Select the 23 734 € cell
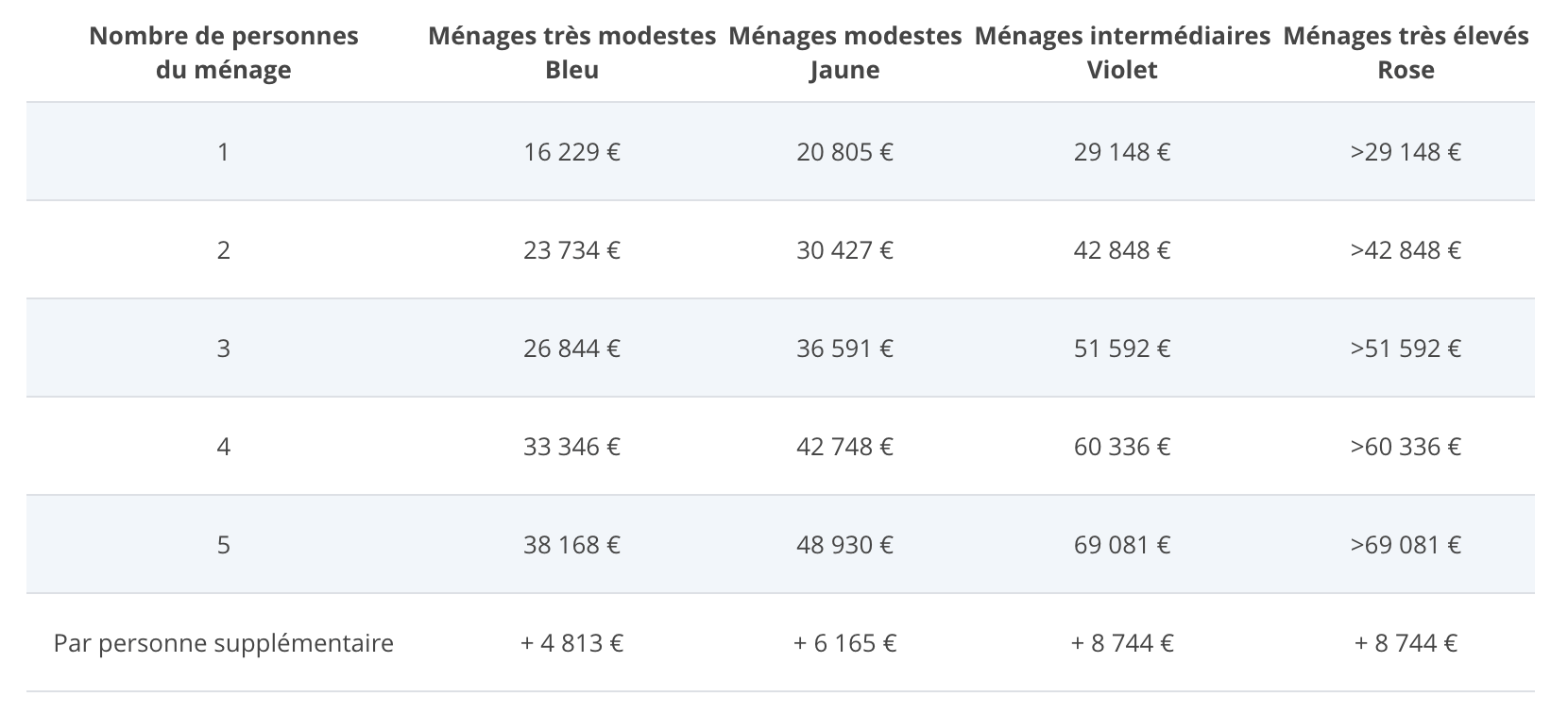 571,250
